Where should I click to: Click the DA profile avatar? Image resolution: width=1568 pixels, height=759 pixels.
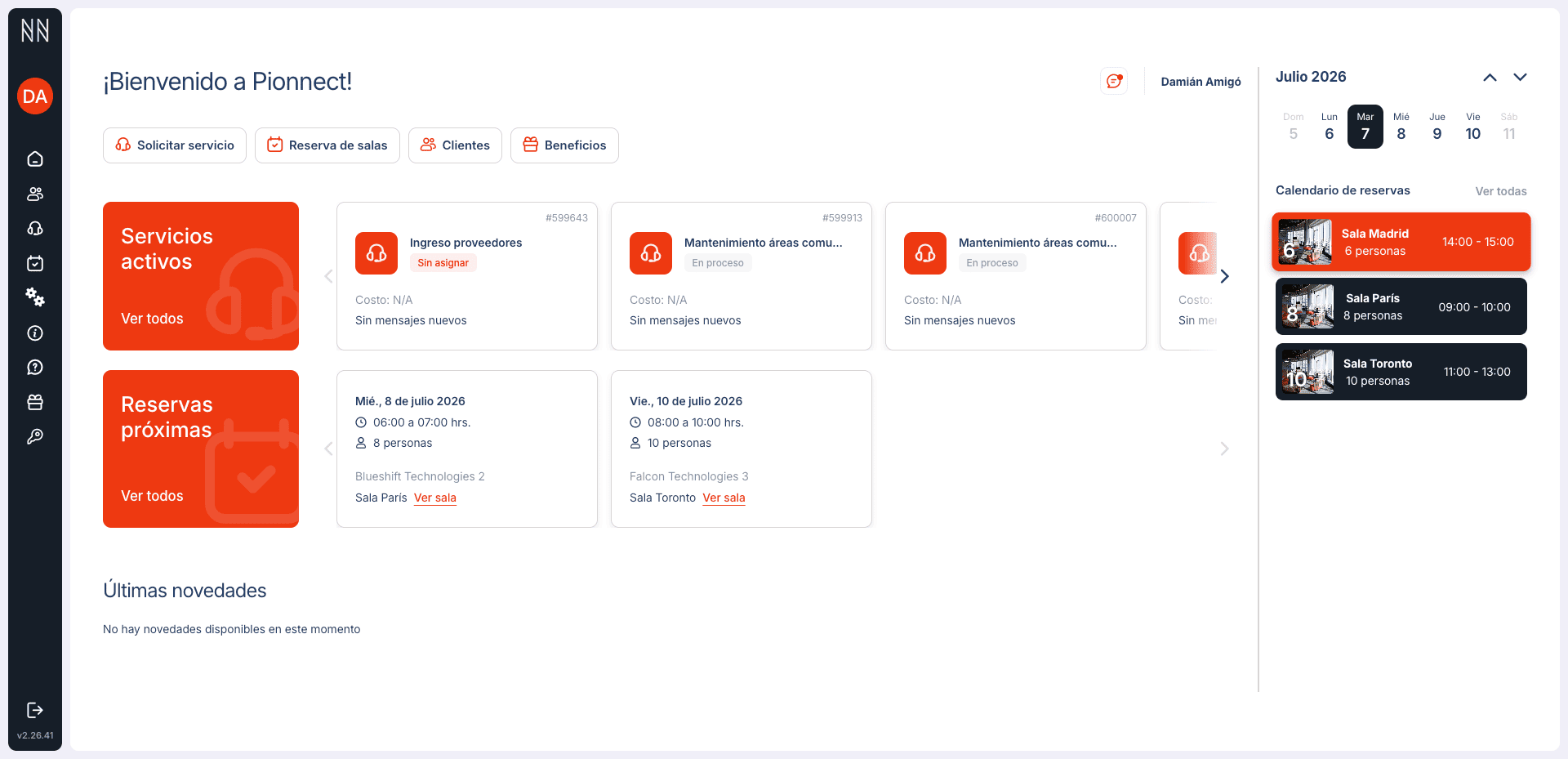coord(35,96)
